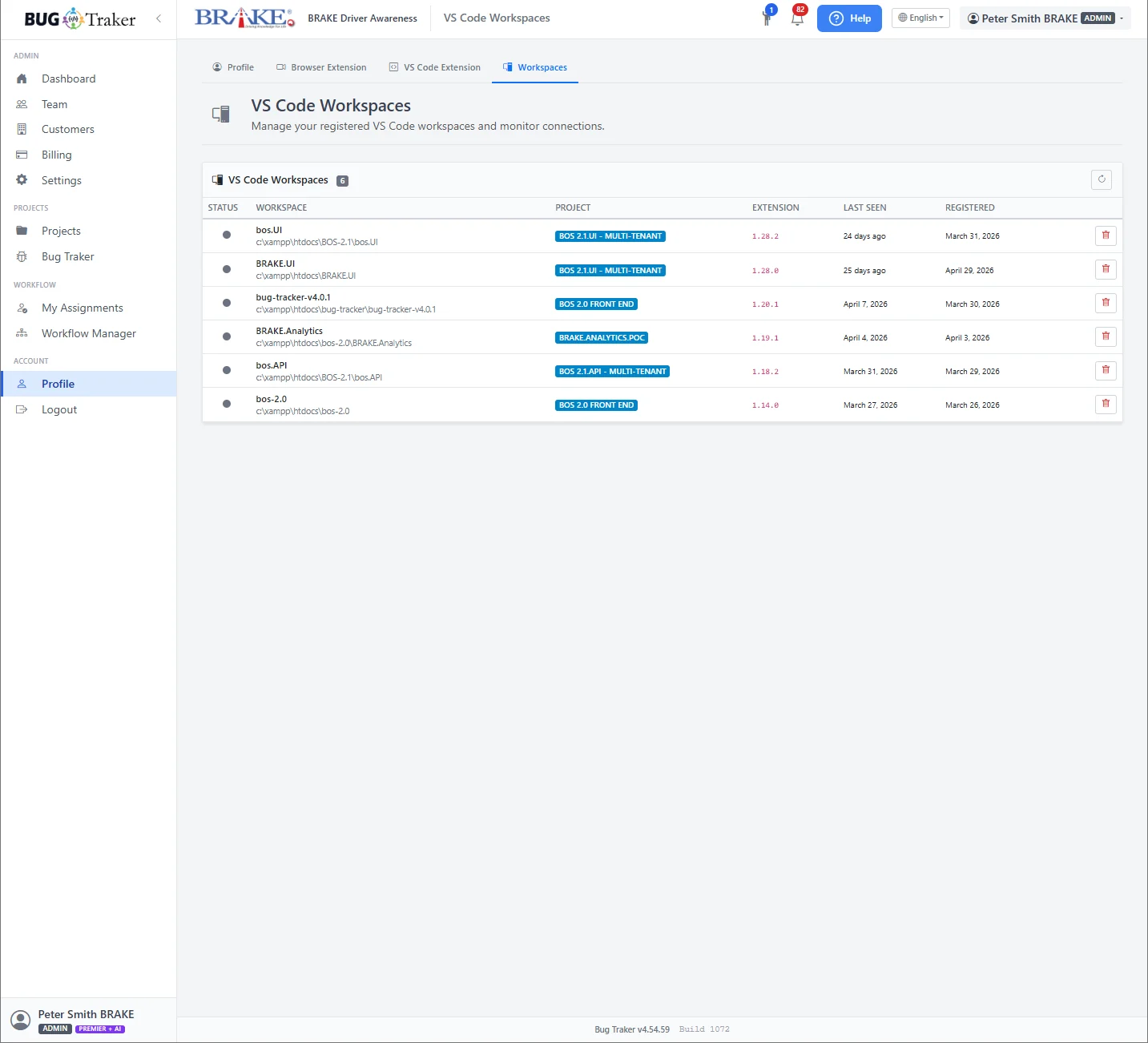Open the English language dropdown
1148x1043 pixels.
tap(920, 18)
